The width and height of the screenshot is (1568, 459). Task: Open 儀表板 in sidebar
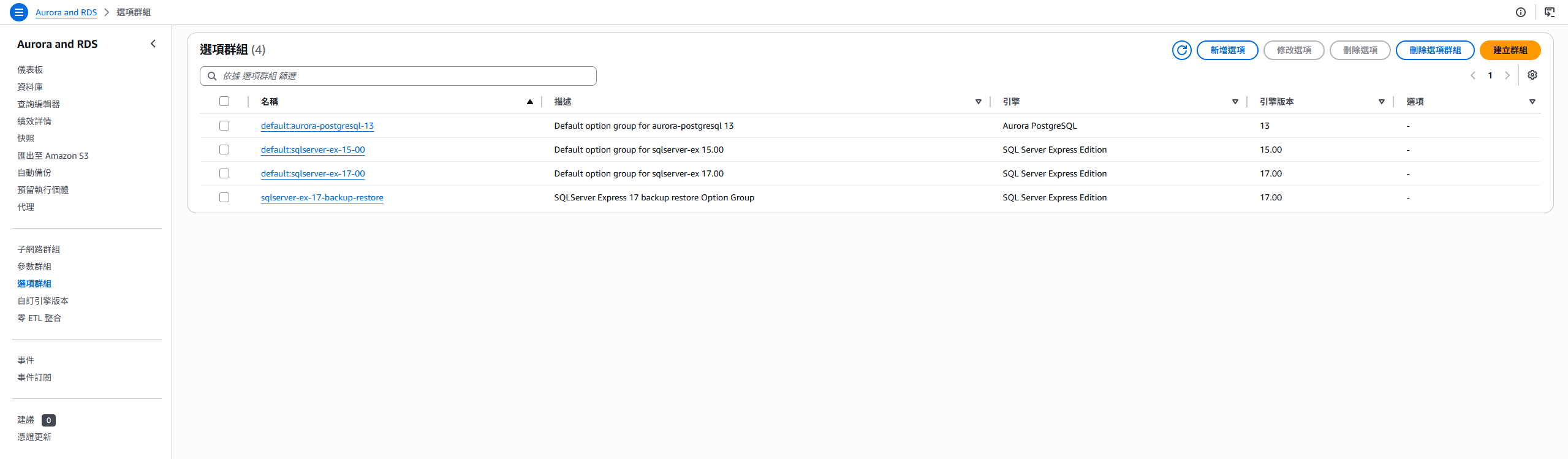click(x=30, y=70)
